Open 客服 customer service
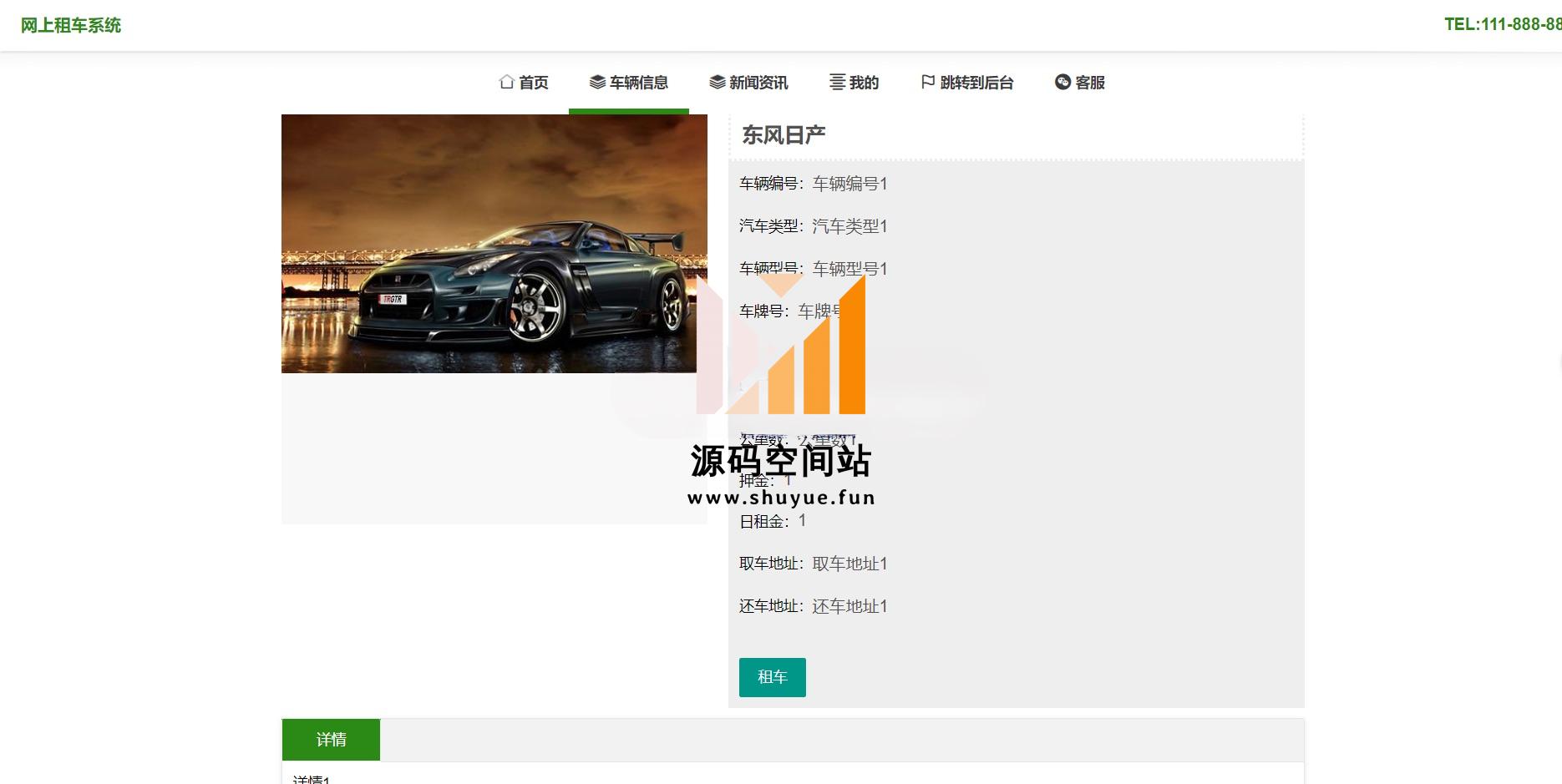 click(x=1080, y=82)
